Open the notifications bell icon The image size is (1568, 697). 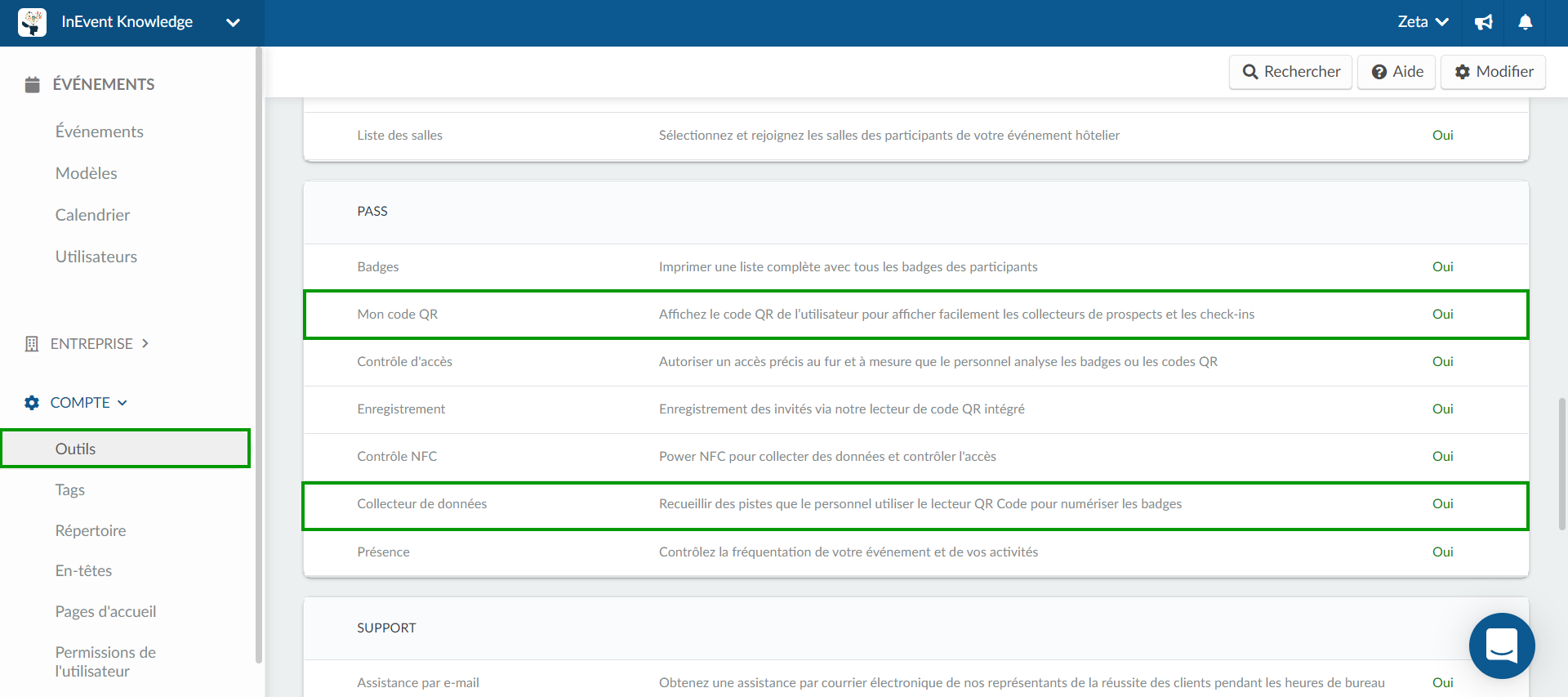click(1525, 22)
